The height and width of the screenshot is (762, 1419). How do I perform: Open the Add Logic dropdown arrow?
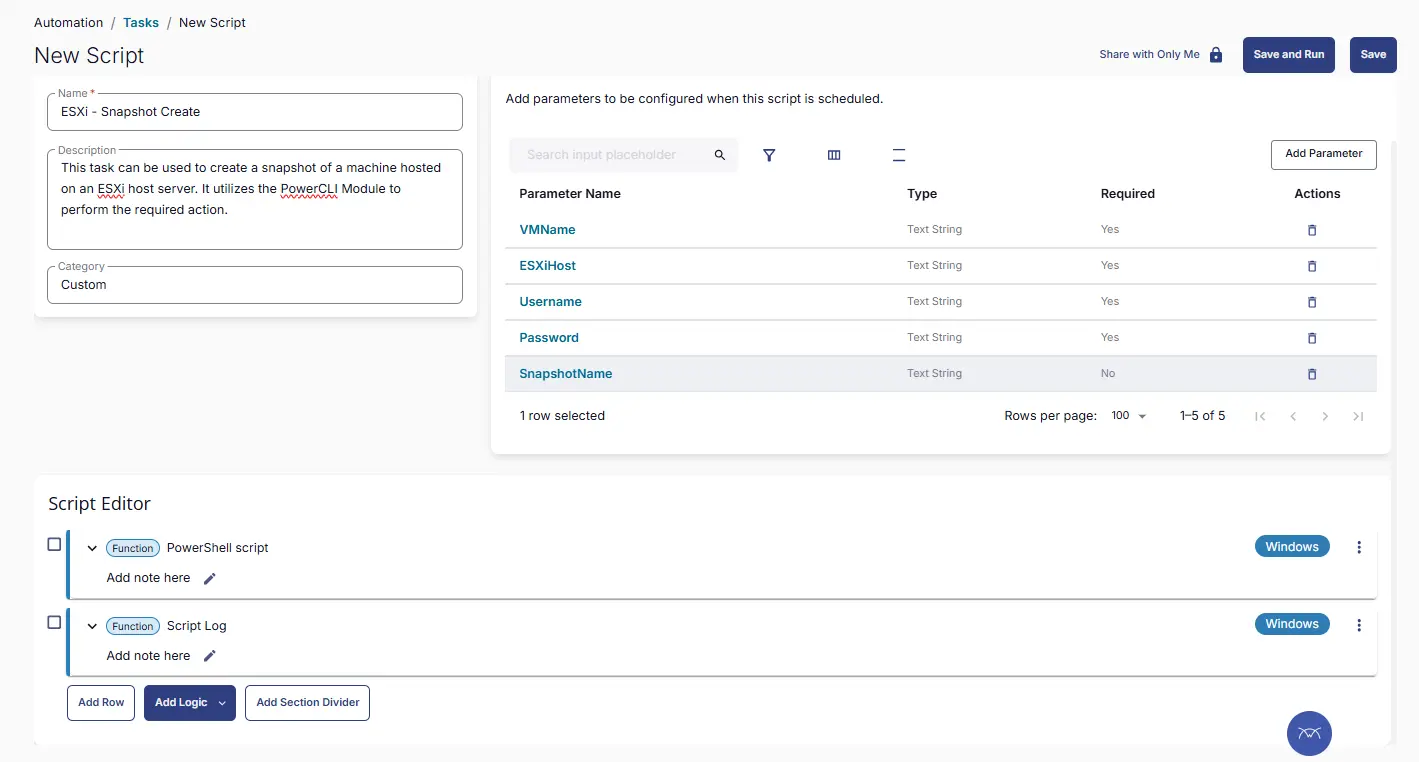click(x=222, y=703)
